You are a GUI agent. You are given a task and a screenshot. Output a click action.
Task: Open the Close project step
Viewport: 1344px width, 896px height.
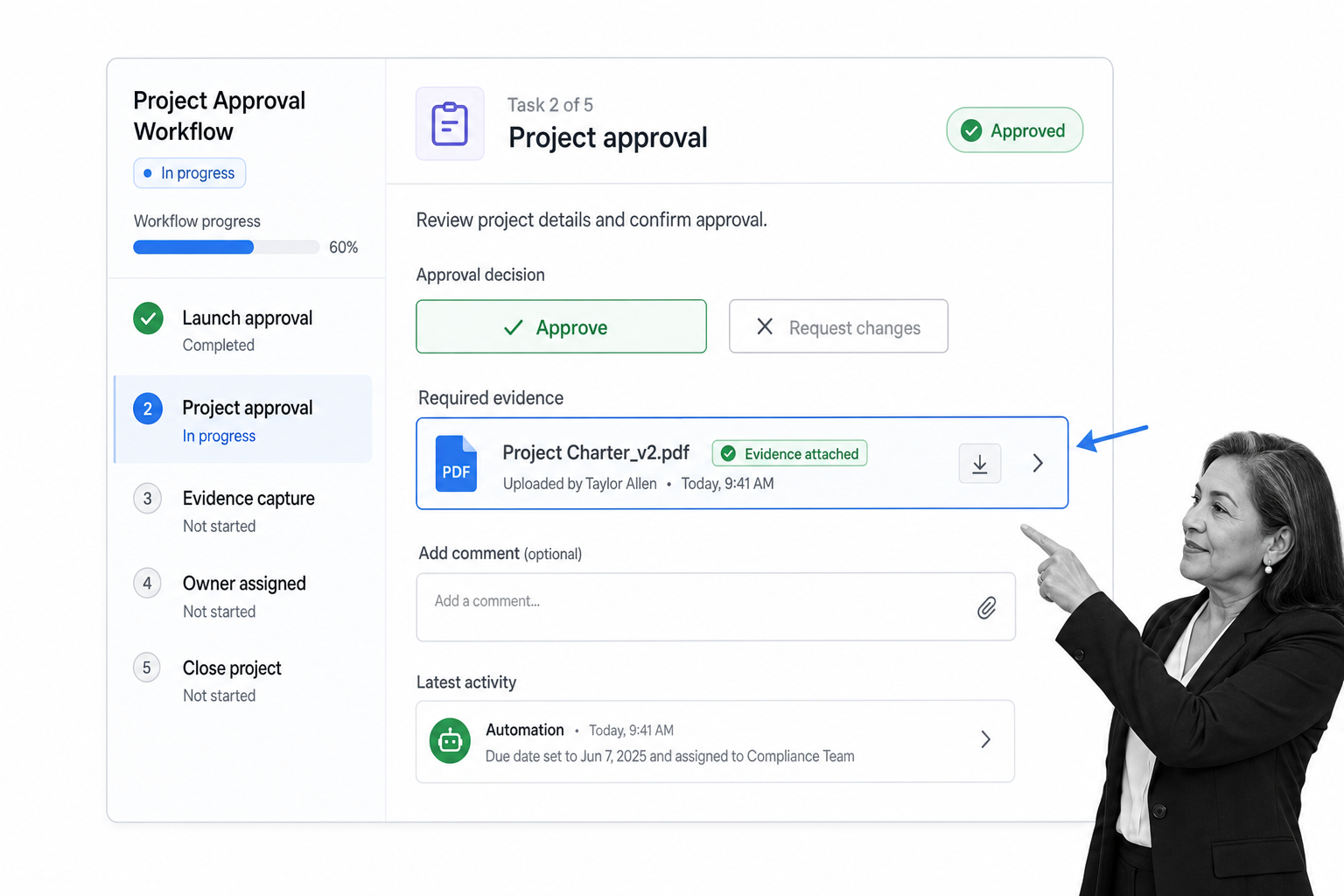(x=243, y=681)
